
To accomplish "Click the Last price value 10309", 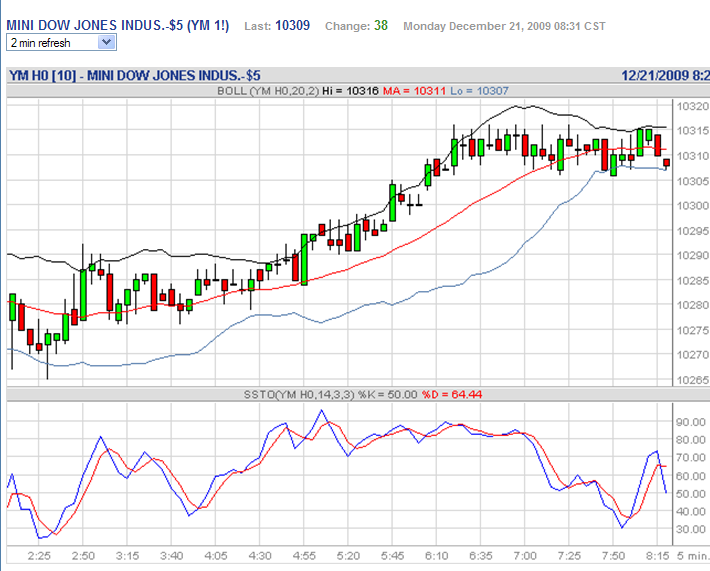I will (293, 25).
